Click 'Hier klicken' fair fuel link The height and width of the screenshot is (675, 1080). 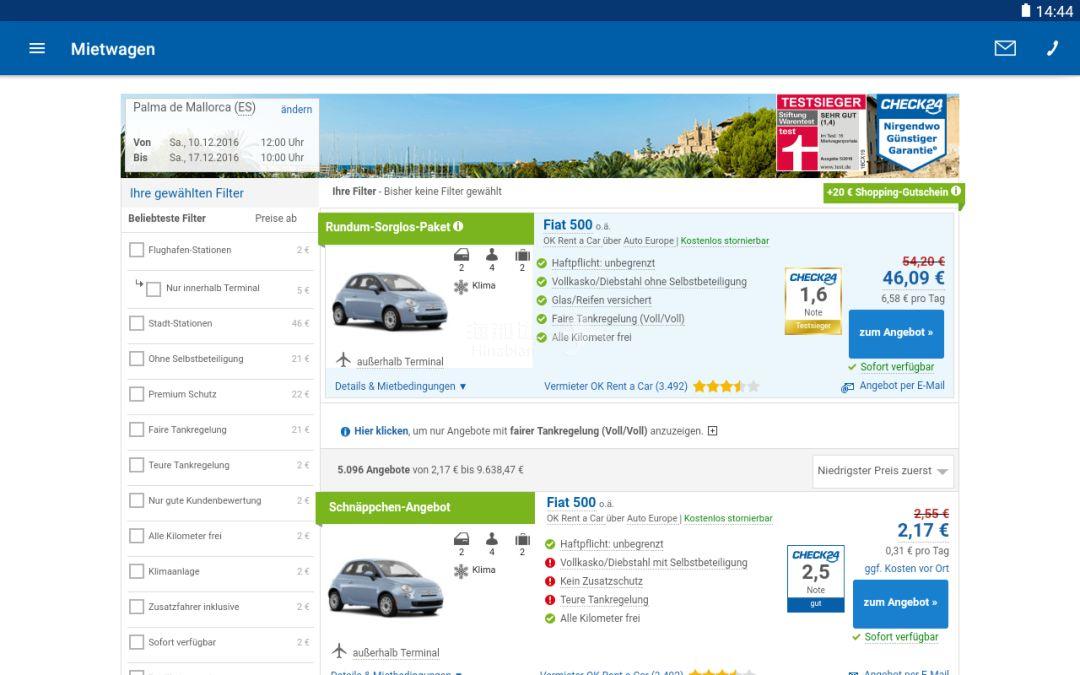pos(381,431)
